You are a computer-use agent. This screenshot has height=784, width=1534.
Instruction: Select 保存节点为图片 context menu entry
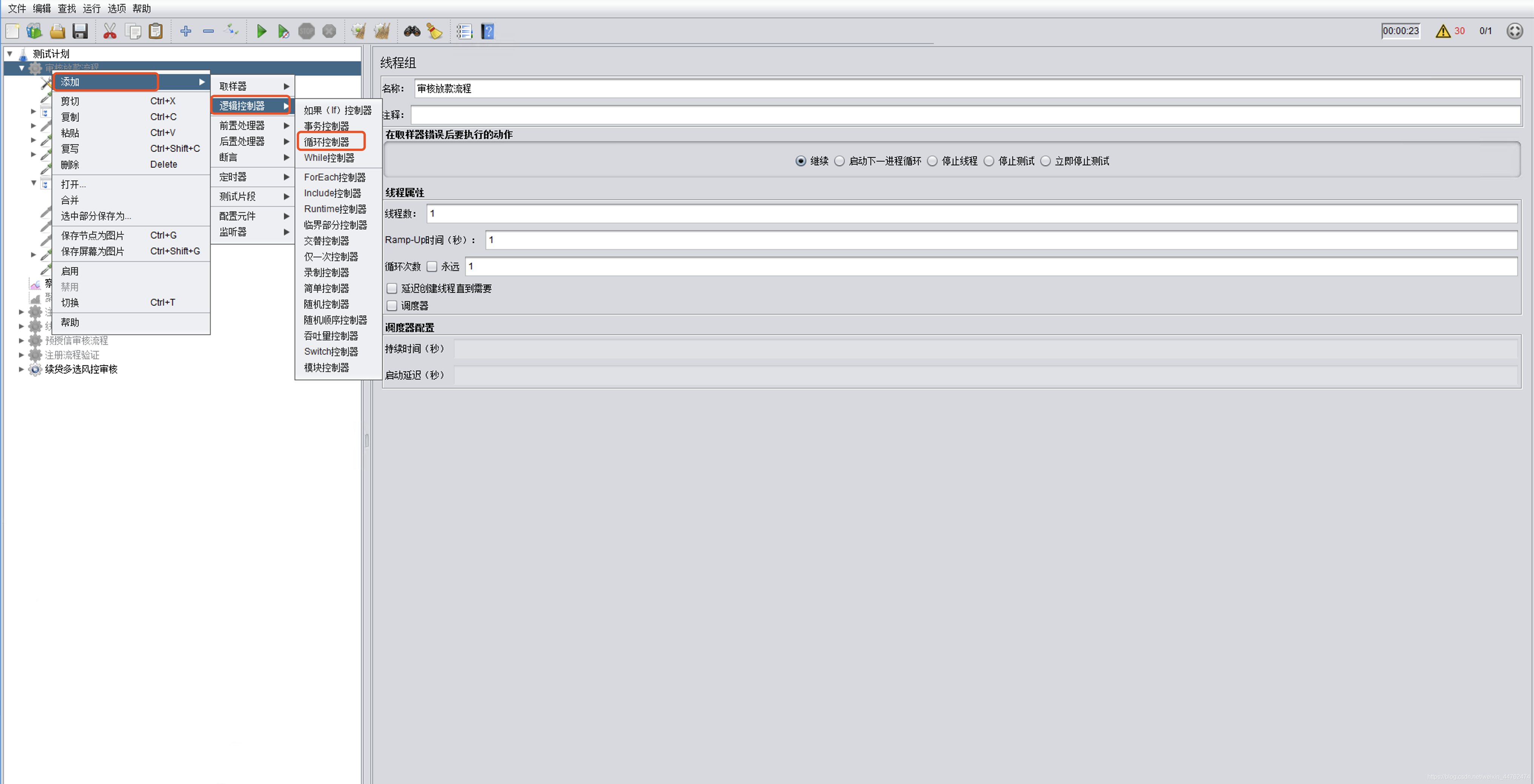pyautogui.click(x=131, y=235)
